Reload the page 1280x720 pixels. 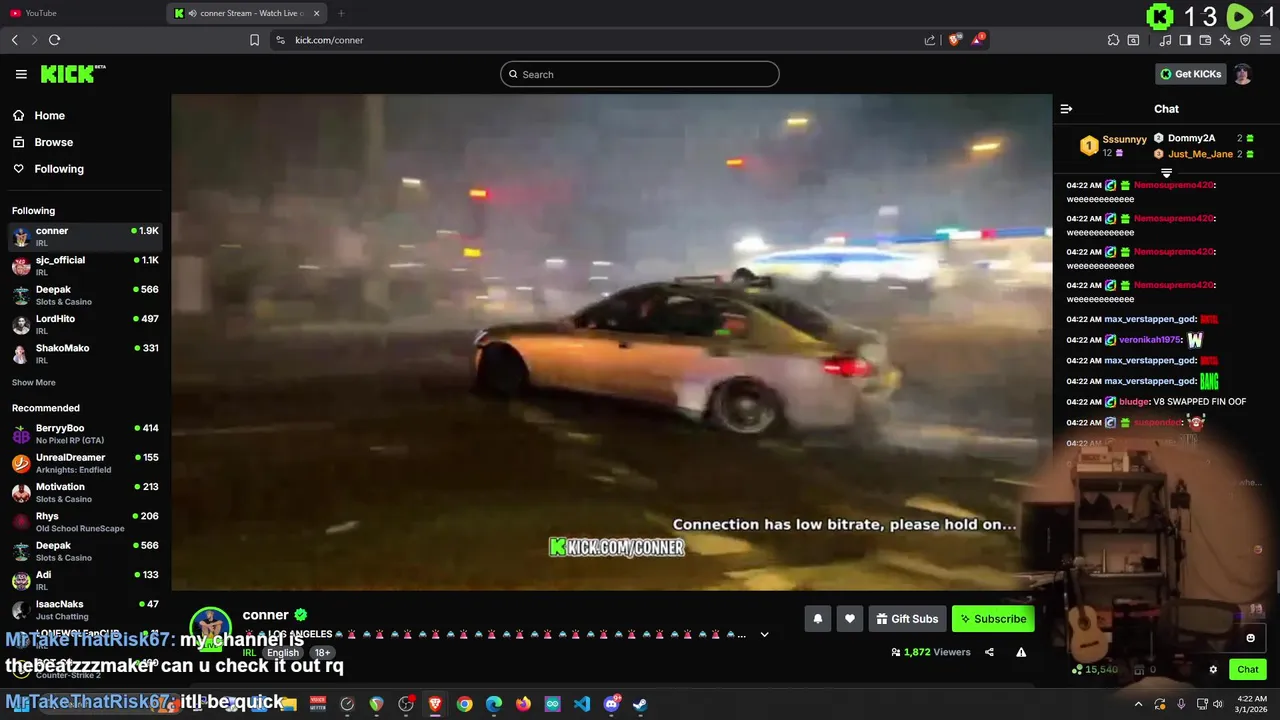(54, 40)
